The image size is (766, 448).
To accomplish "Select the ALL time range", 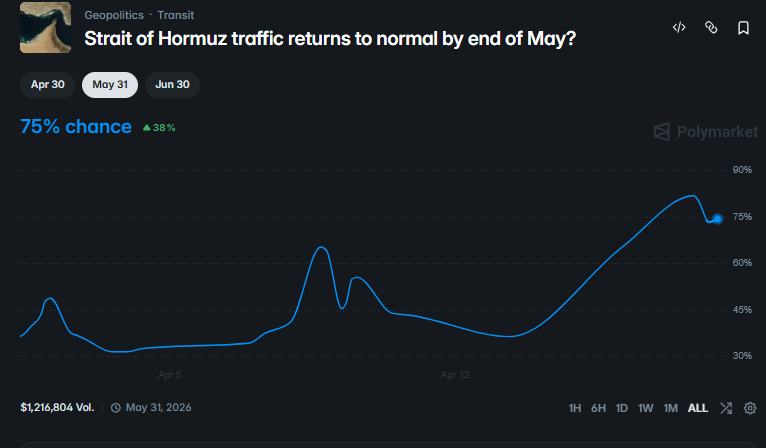I will coord(698,408).
